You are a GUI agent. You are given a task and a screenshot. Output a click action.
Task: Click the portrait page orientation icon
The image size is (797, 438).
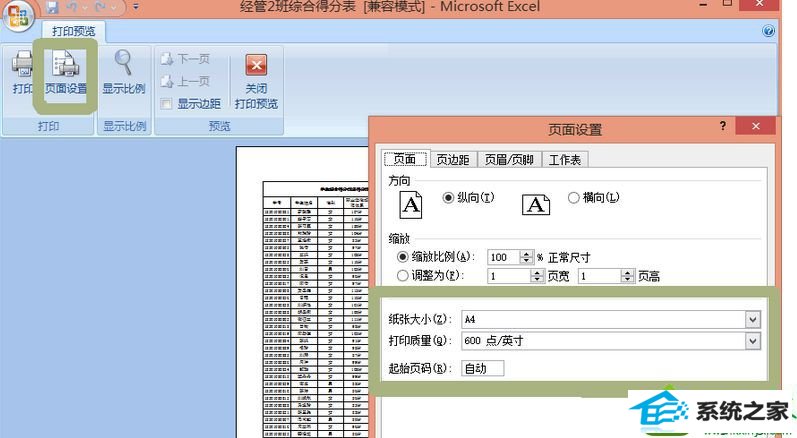(x=411, y=205)
